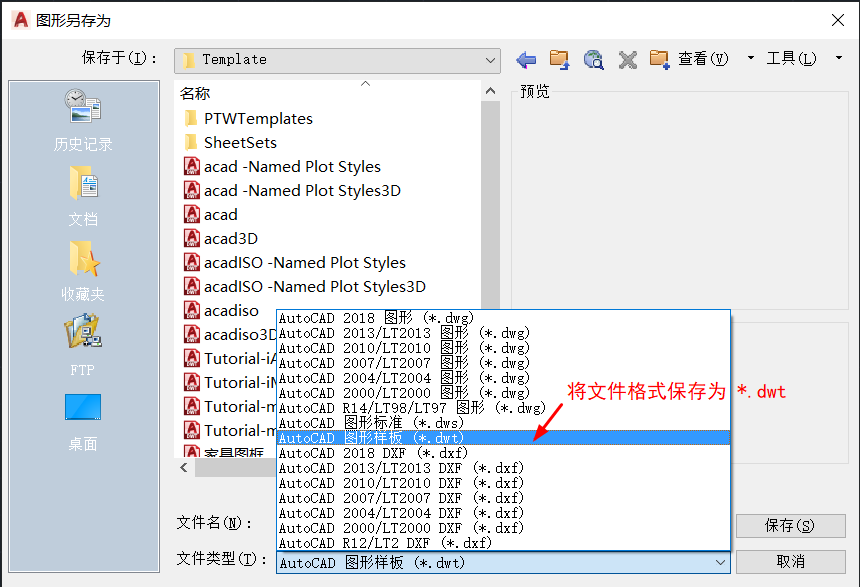This screenshot has height=587, width=860.
Task: Open the SheetSets folder
Action: point(230,143)
